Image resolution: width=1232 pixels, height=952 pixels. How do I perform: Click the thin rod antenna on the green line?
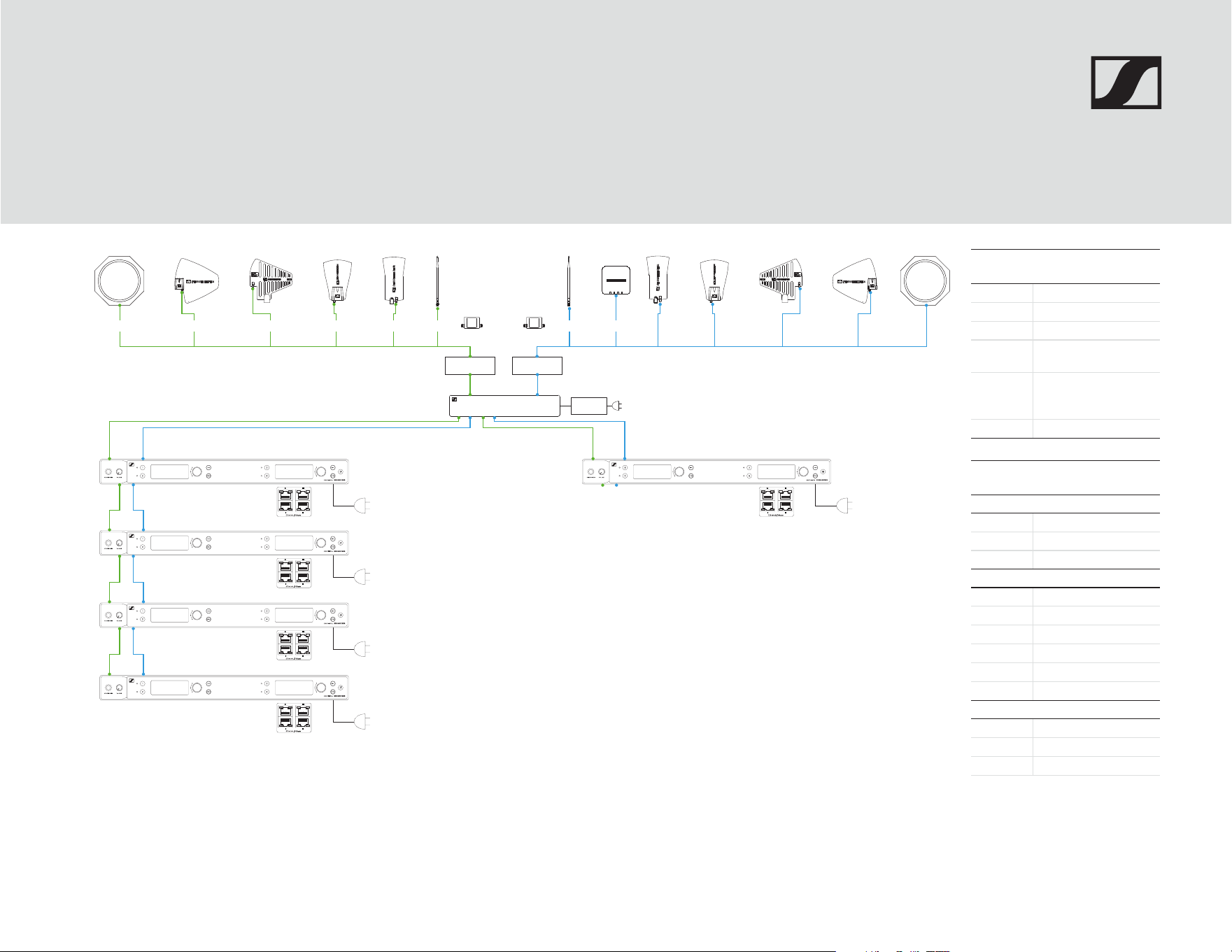pos(437,282)
